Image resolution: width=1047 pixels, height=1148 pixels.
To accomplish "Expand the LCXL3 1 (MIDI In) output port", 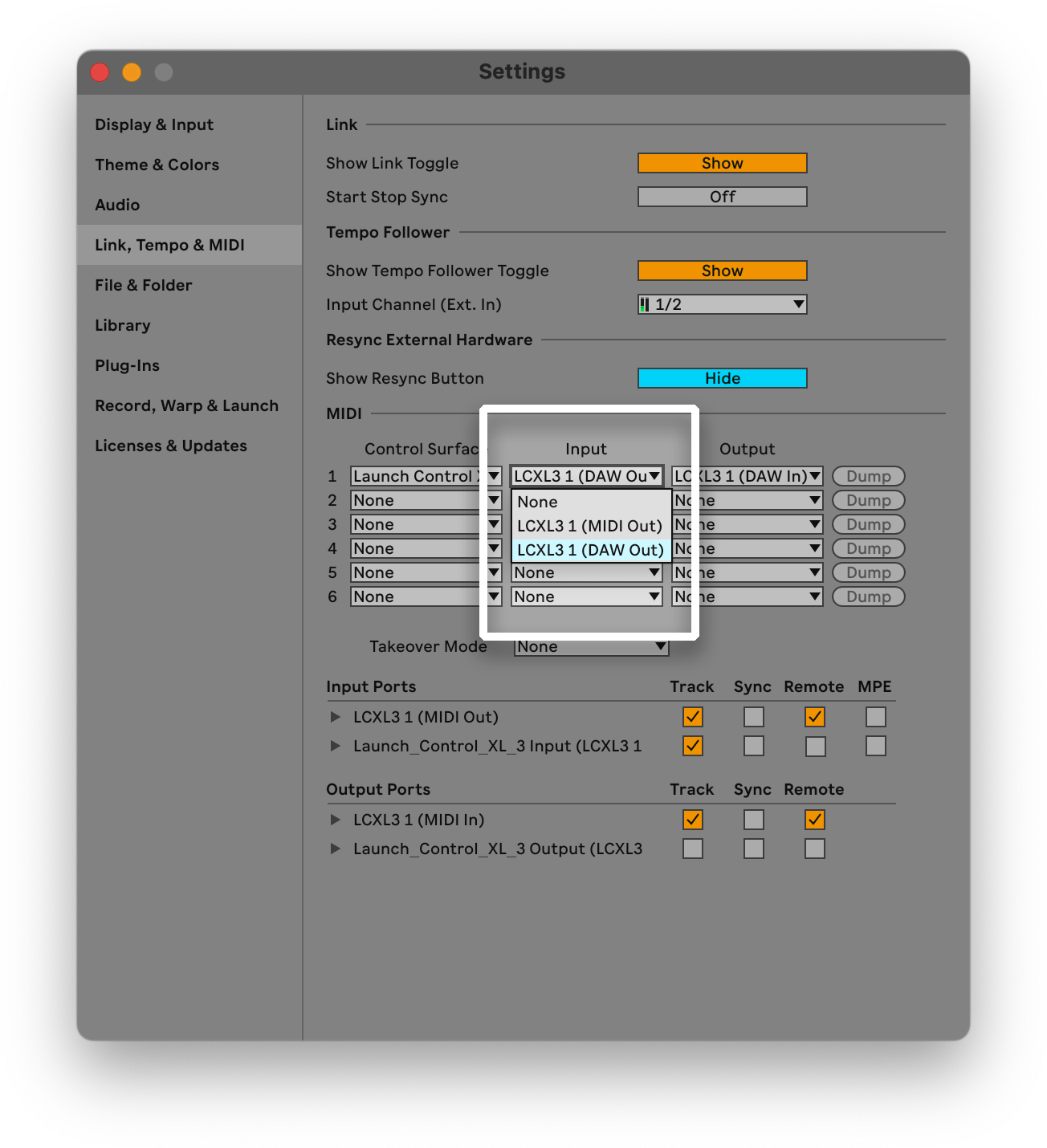I will click(335, 820).
